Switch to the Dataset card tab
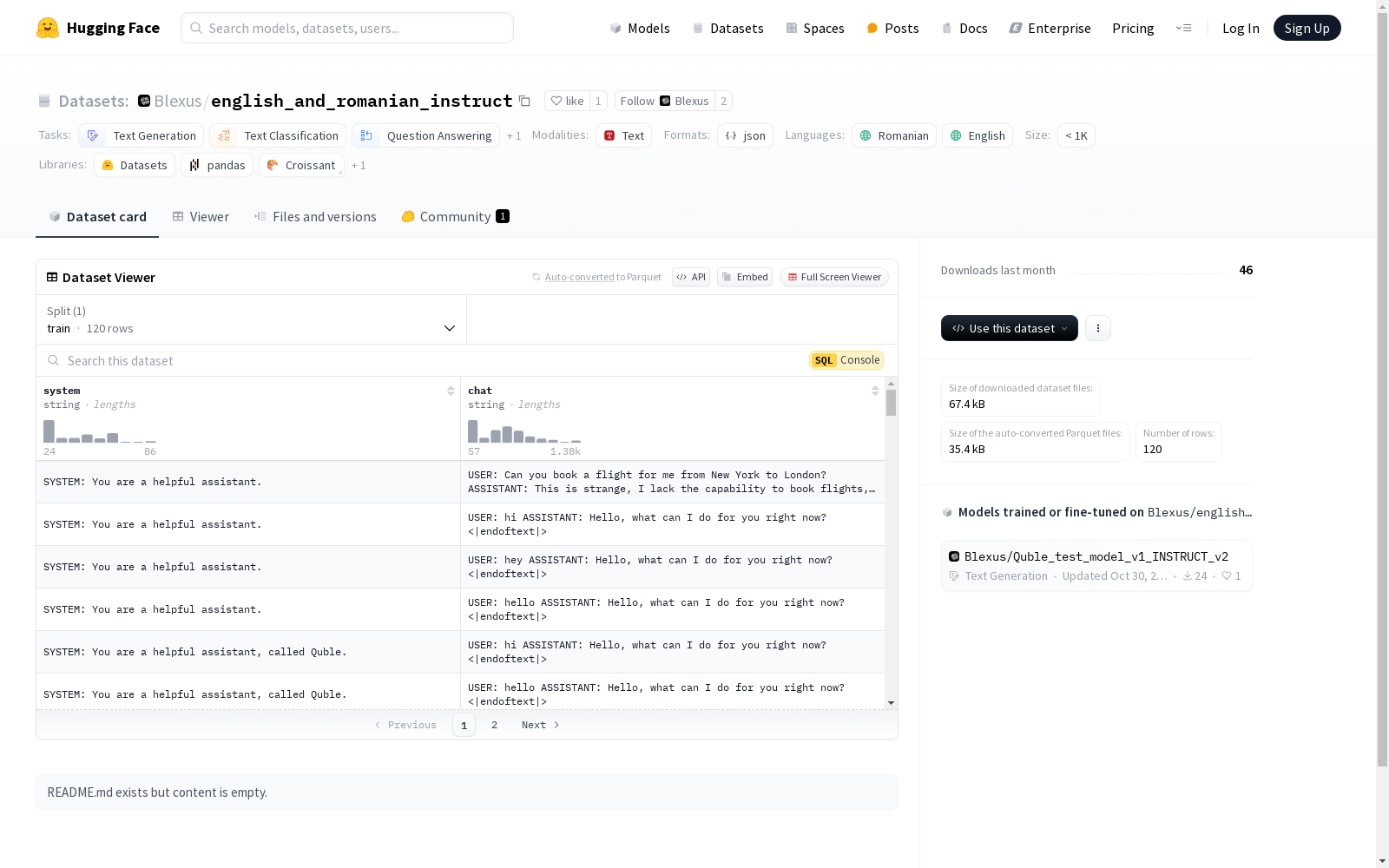 click(x=97, y=216)
